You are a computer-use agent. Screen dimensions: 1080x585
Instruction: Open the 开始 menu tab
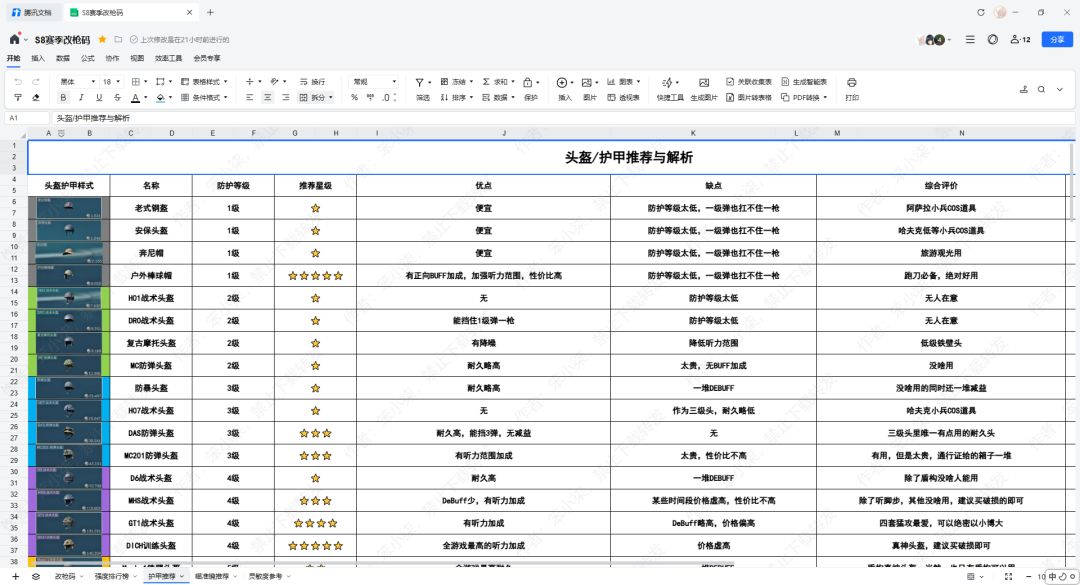click(x=14, y=59)
